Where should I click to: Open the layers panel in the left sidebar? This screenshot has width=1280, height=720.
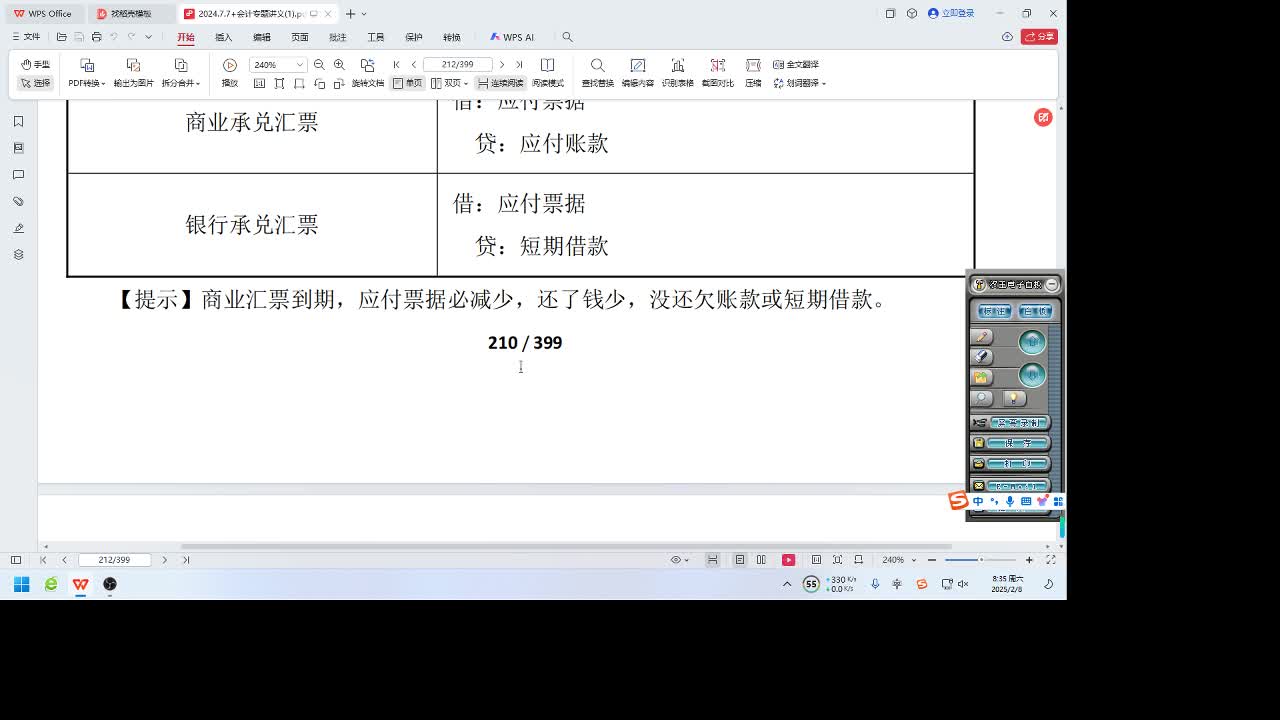[18, 255]
